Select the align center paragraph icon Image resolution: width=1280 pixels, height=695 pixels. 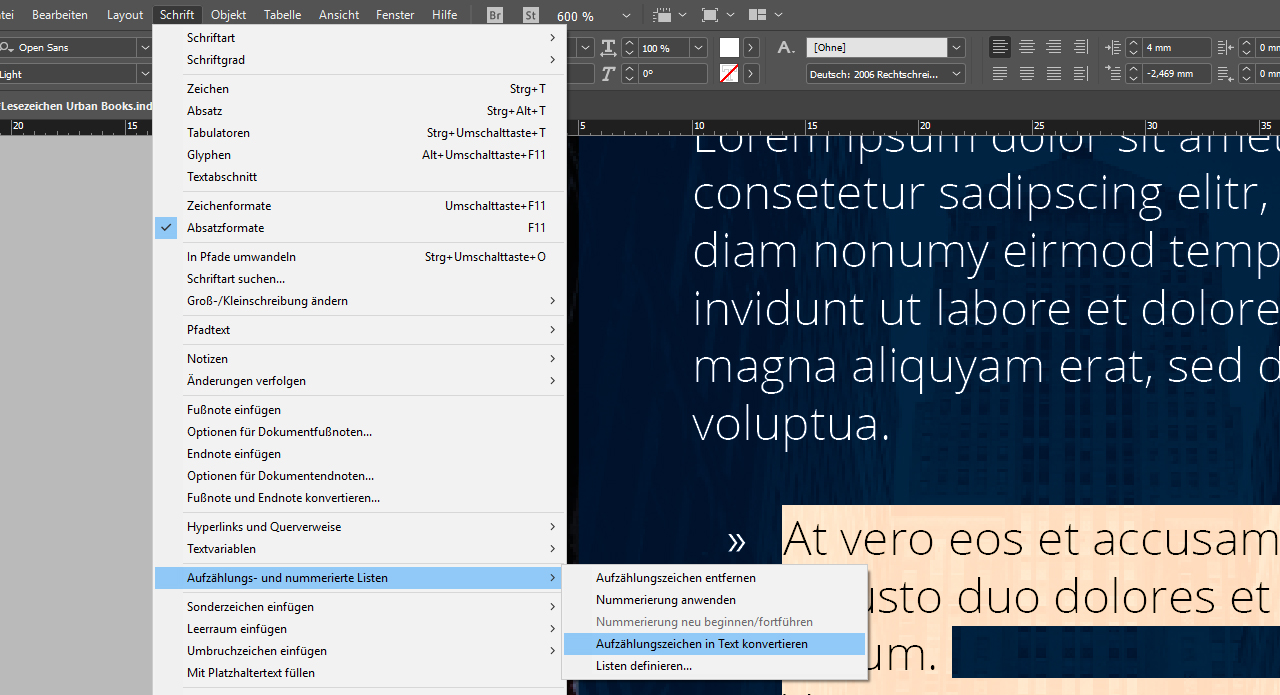pos(1027,47)
